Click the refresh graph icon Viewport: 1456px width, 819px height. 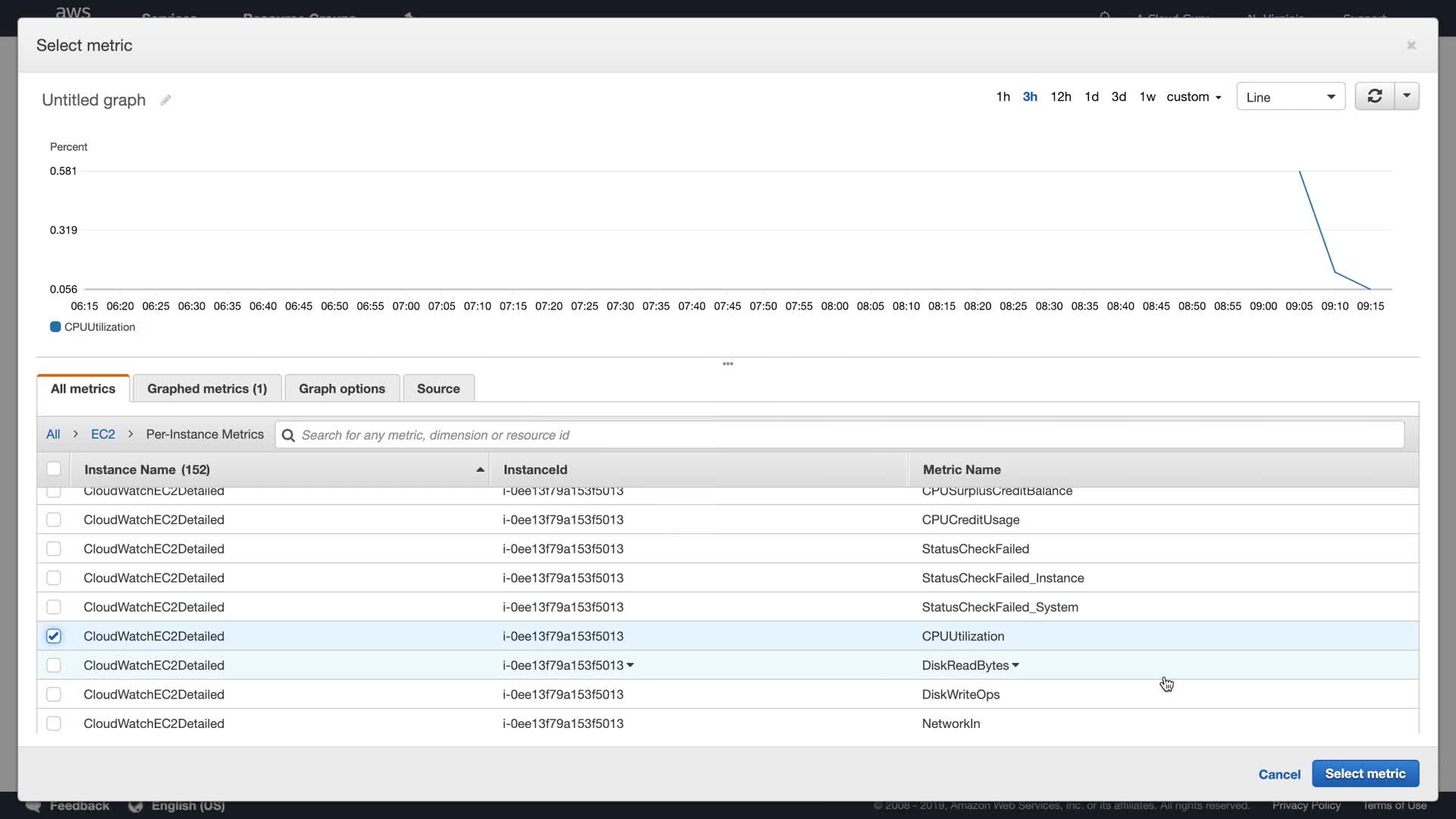[x=1374, y=96]
